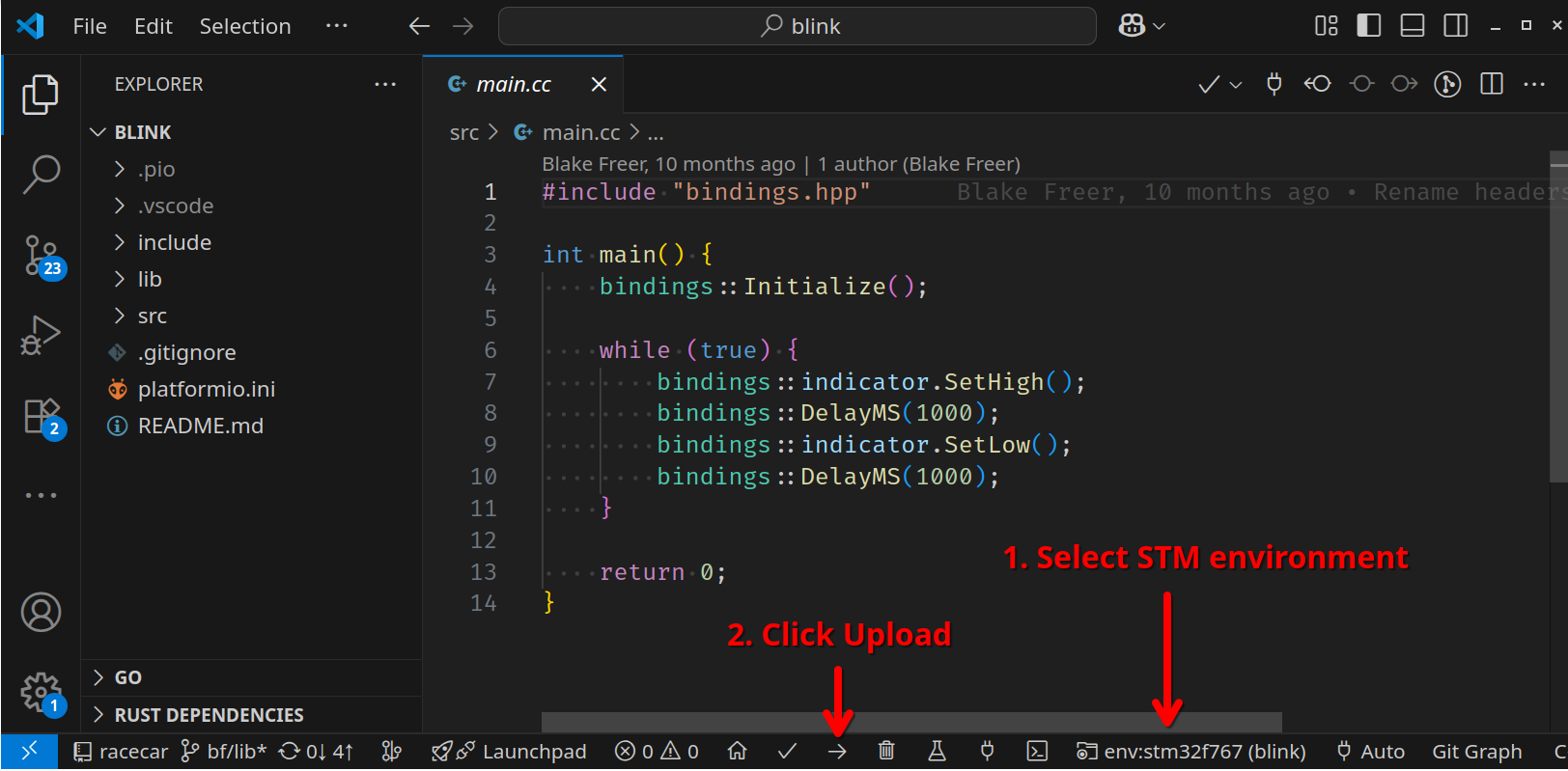Image resolution: width=1568 pixels, height=771 pixels.
Task: Click the PlatformIO Clean trash icon
Action: pyautogui.click(x=886, y=752)
